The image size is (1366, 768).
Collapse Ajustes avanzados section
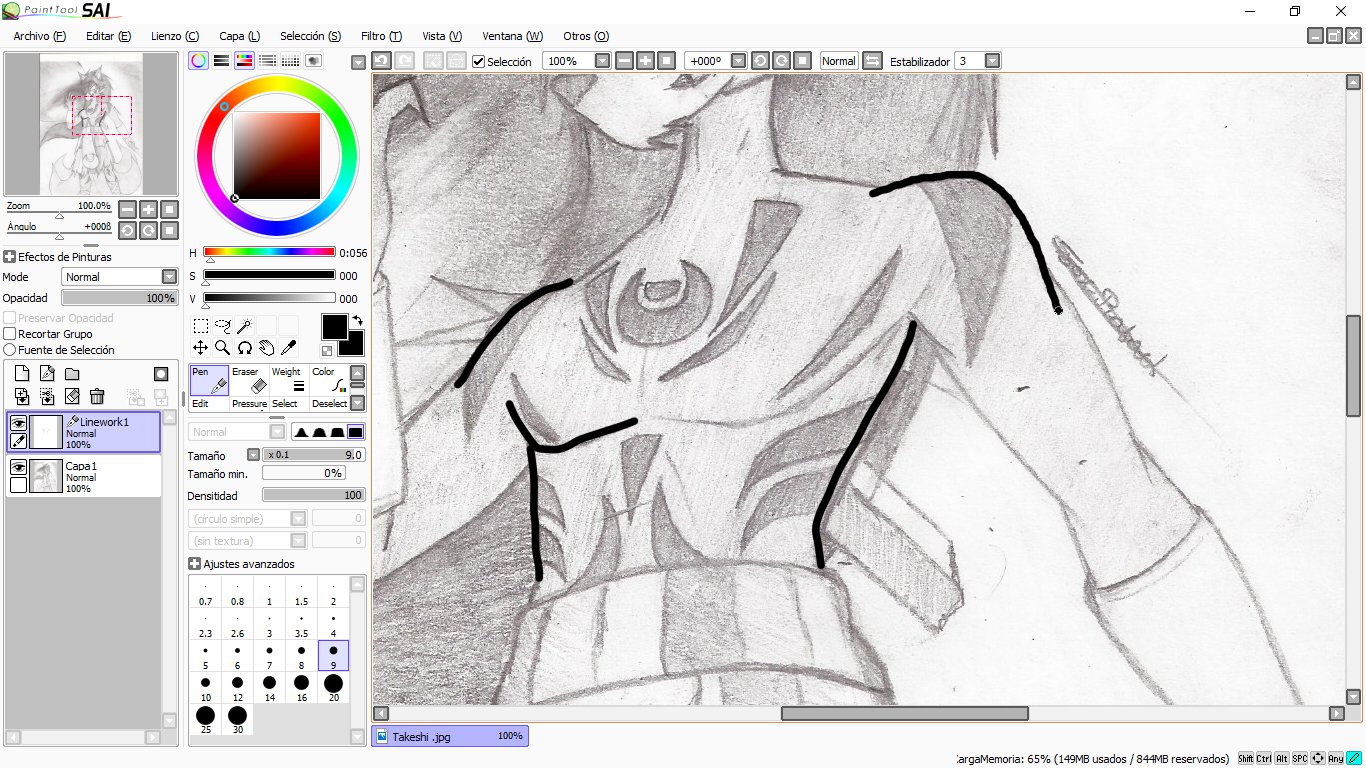194,564
